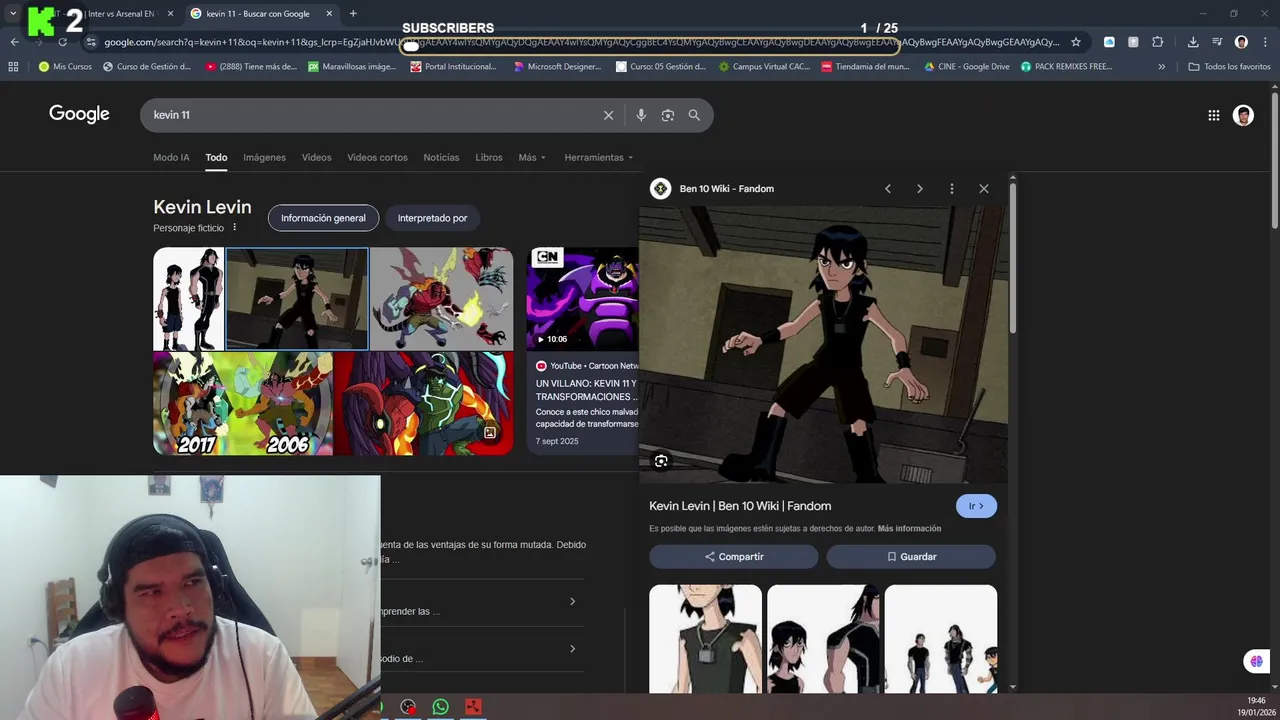Play the Cartoon Network video thumbnail 10:06
Viewport: 1280px width, 720px height.
pos(582,299)
